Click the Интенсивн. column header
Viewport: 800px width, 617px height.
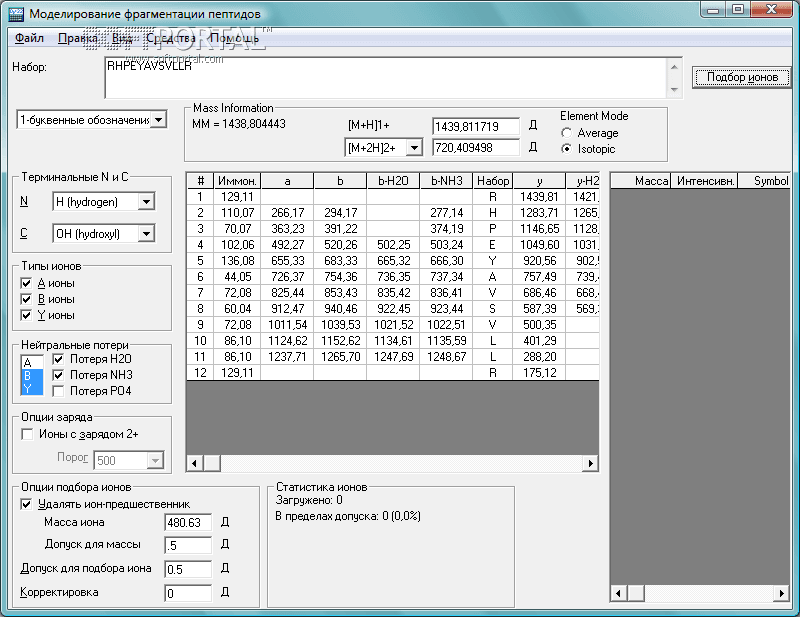706,181
